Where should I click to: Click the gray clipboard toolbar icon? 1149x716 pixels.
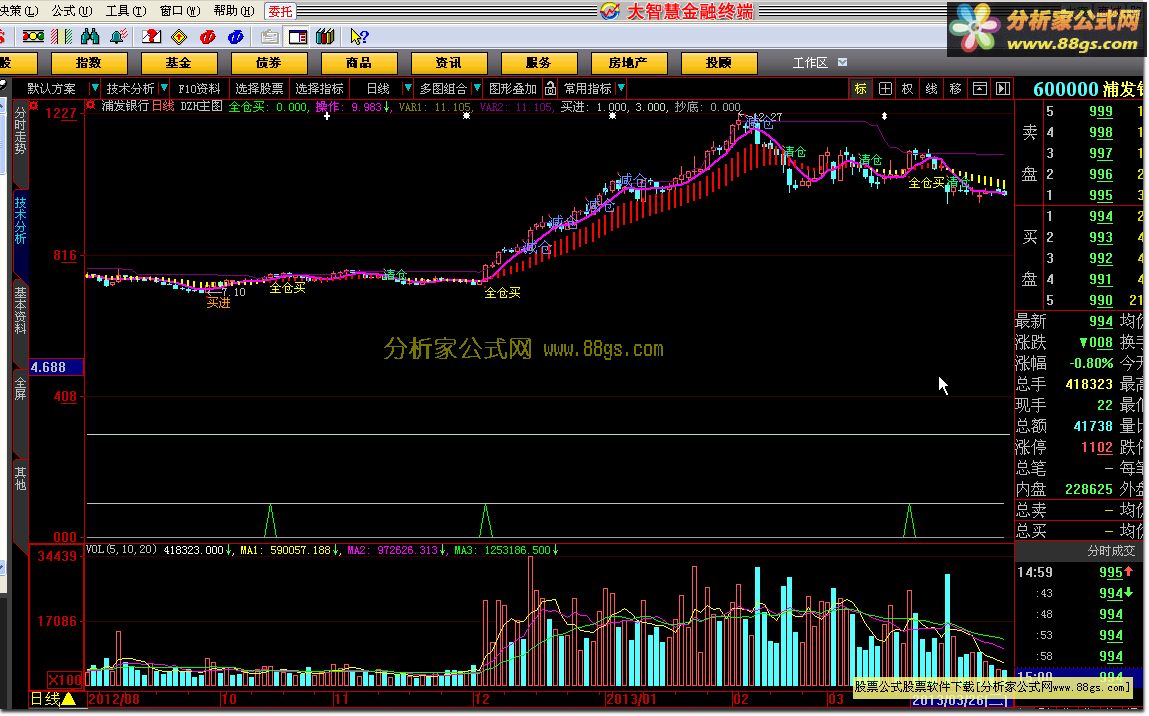coord(270,37)
